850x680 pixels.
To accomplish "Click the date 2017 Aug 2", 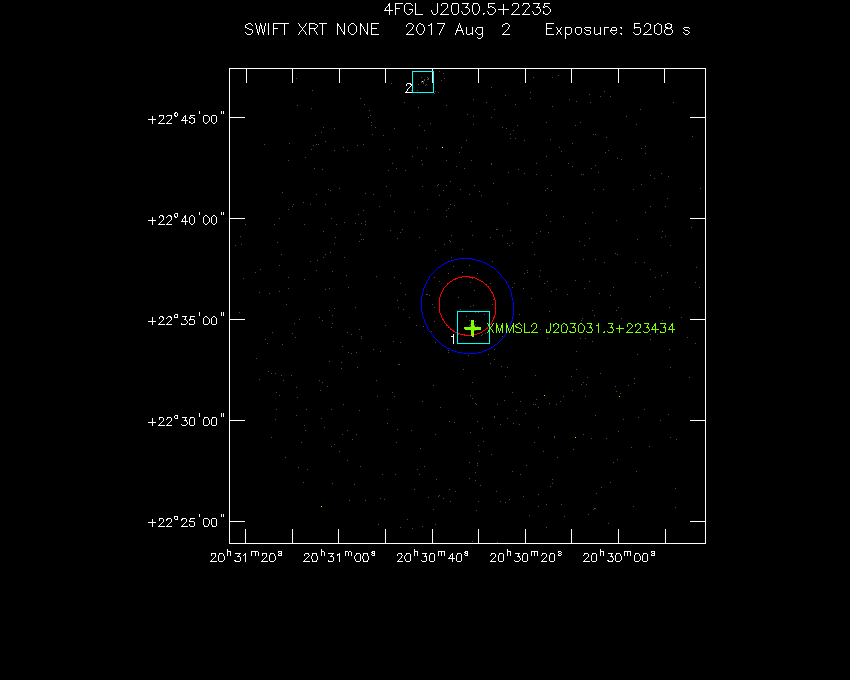I will 458,30.
